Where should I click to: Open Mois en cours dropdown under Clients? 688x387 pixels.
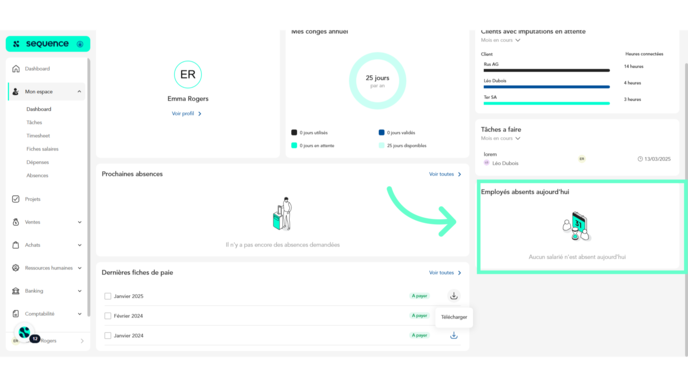[x=501, y=40]
